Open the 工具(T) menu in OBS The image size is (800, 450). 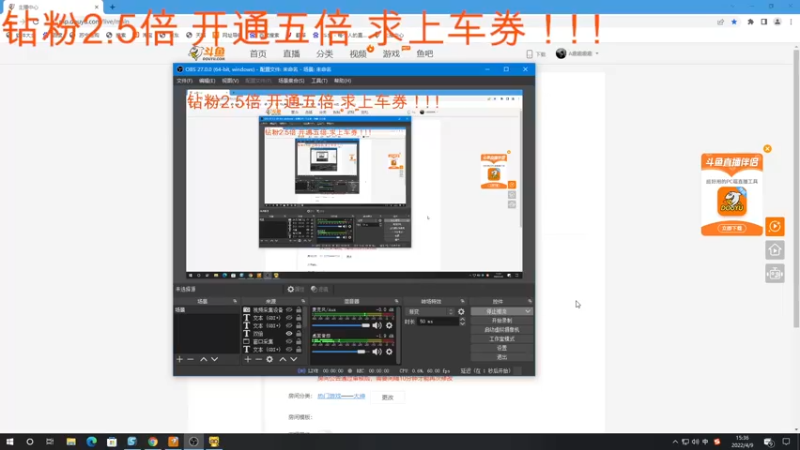[319, 81]
